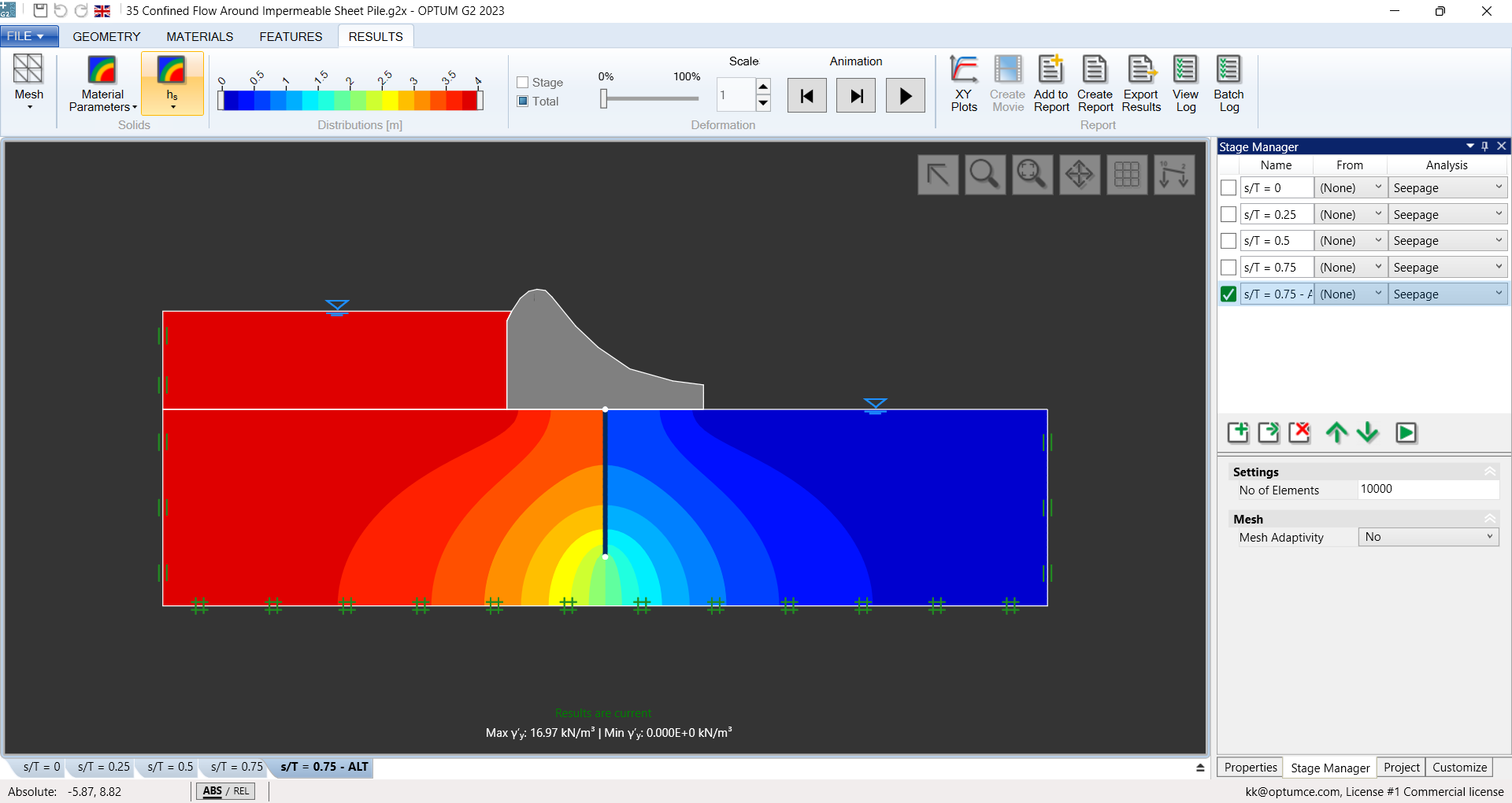Open the Customize panel tab

pos(1459,768)
